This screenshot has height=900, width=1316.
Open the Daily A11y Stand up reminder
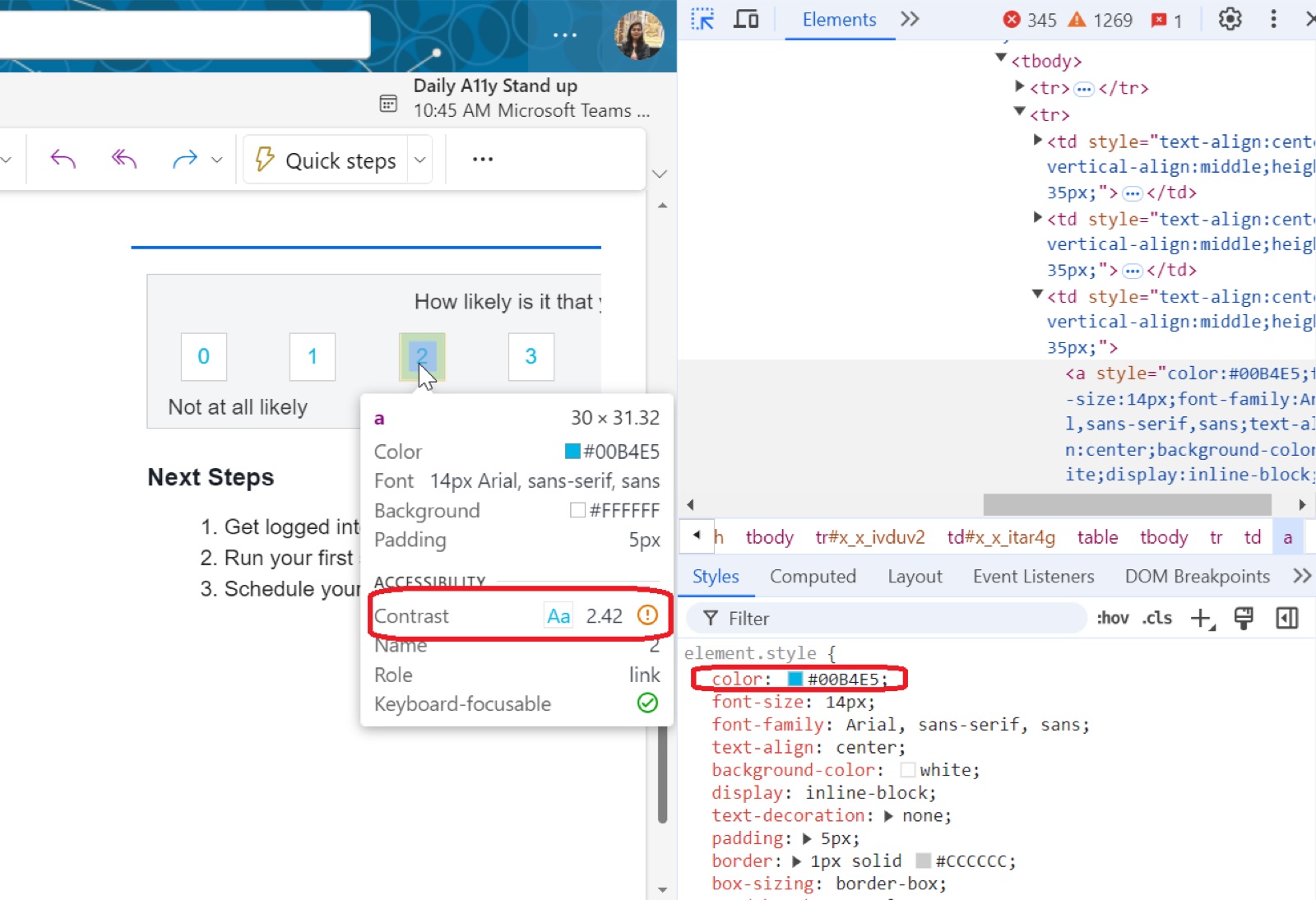coord(514,98)
